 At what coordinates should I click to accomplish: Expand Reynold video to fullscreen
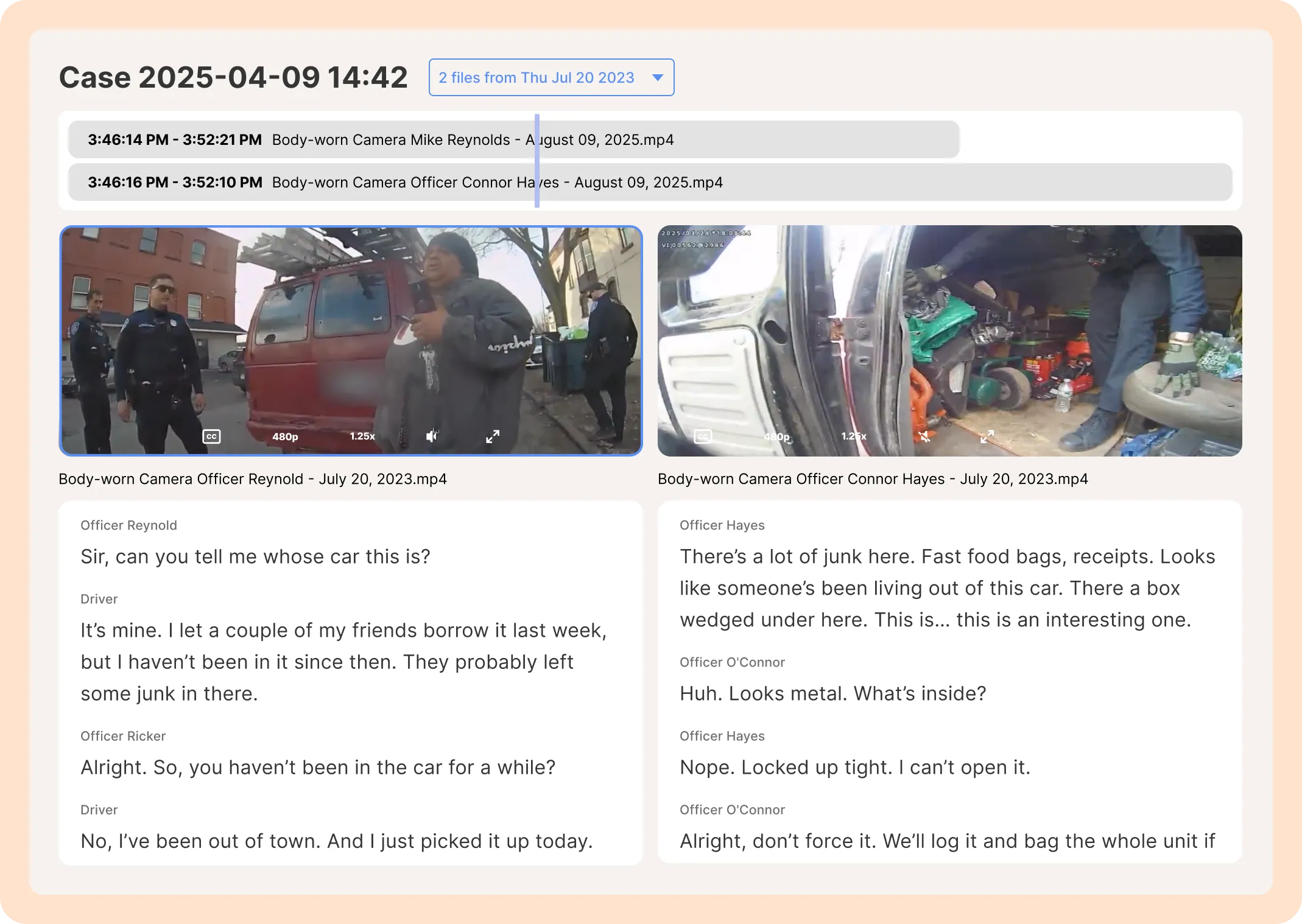coord(493,436)
